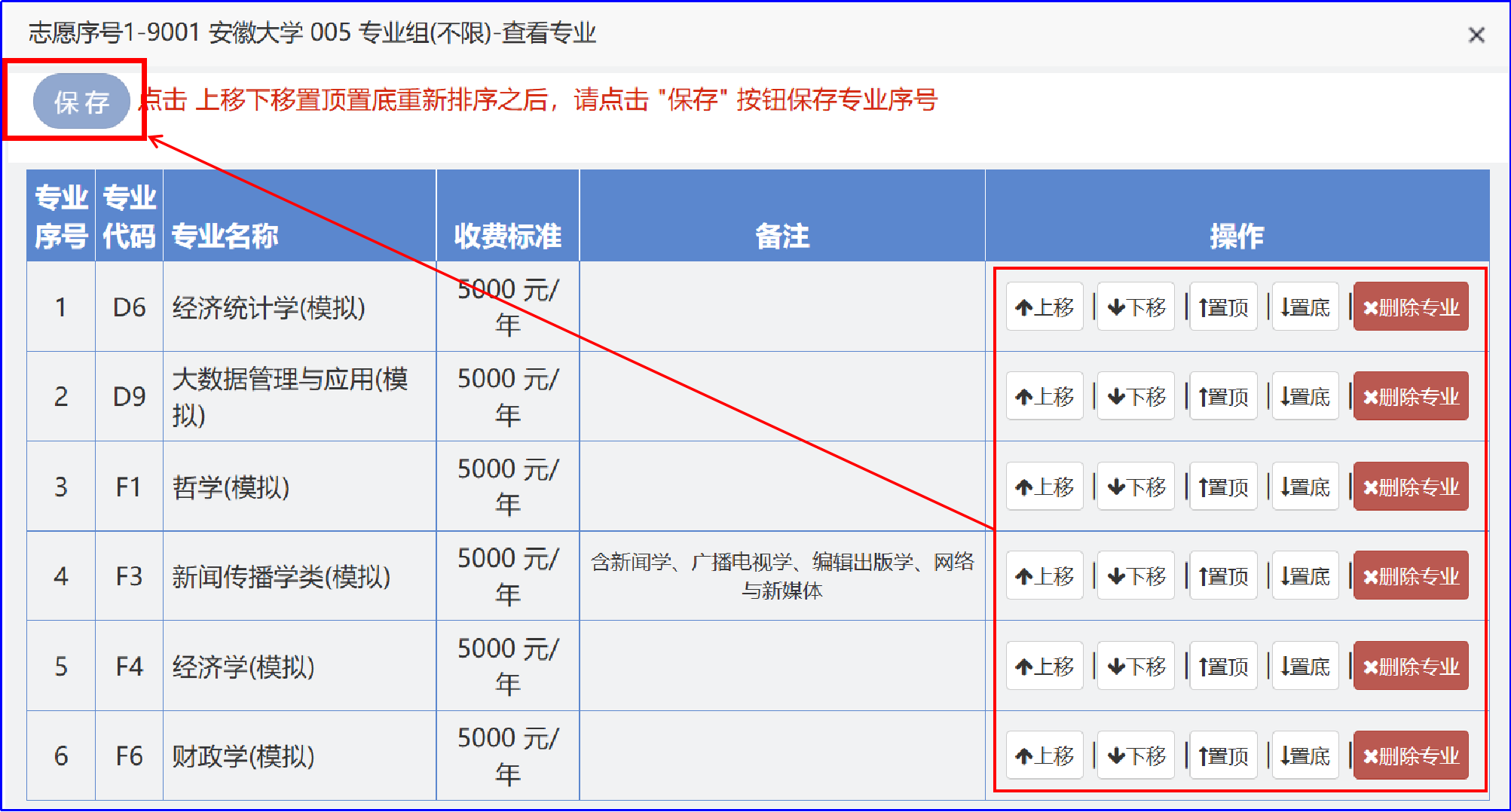
Task: Send 大数据管理与应用 to bottom with 置底
Action: (1305, 397)
